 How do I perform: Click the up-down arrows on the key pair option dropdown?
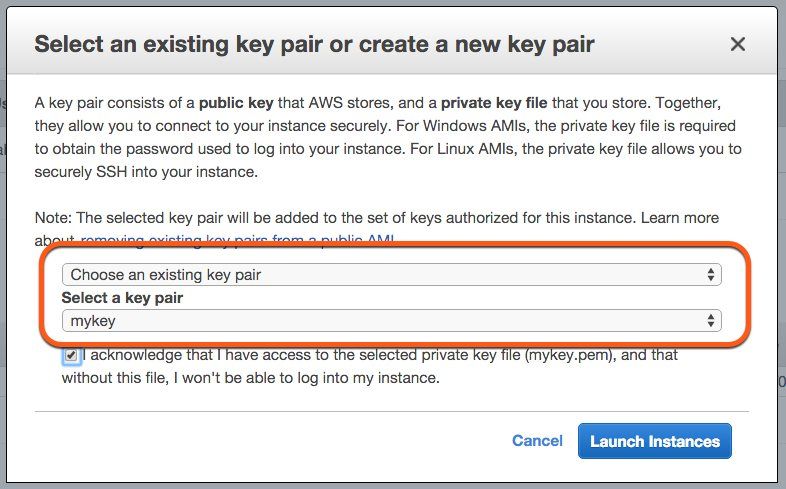[x=711, y=274]
